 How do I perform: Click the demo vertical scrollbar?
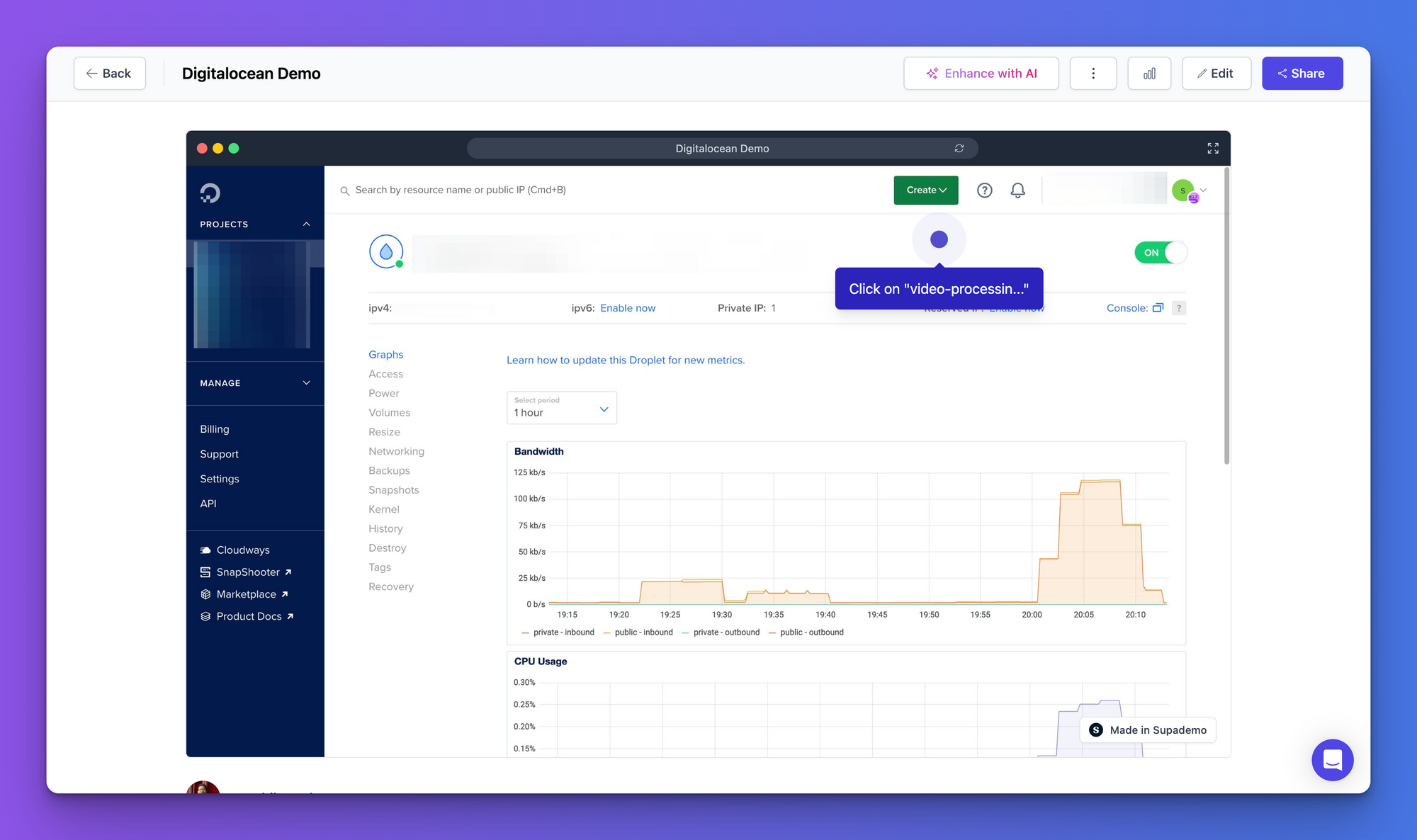point(1226,317)
